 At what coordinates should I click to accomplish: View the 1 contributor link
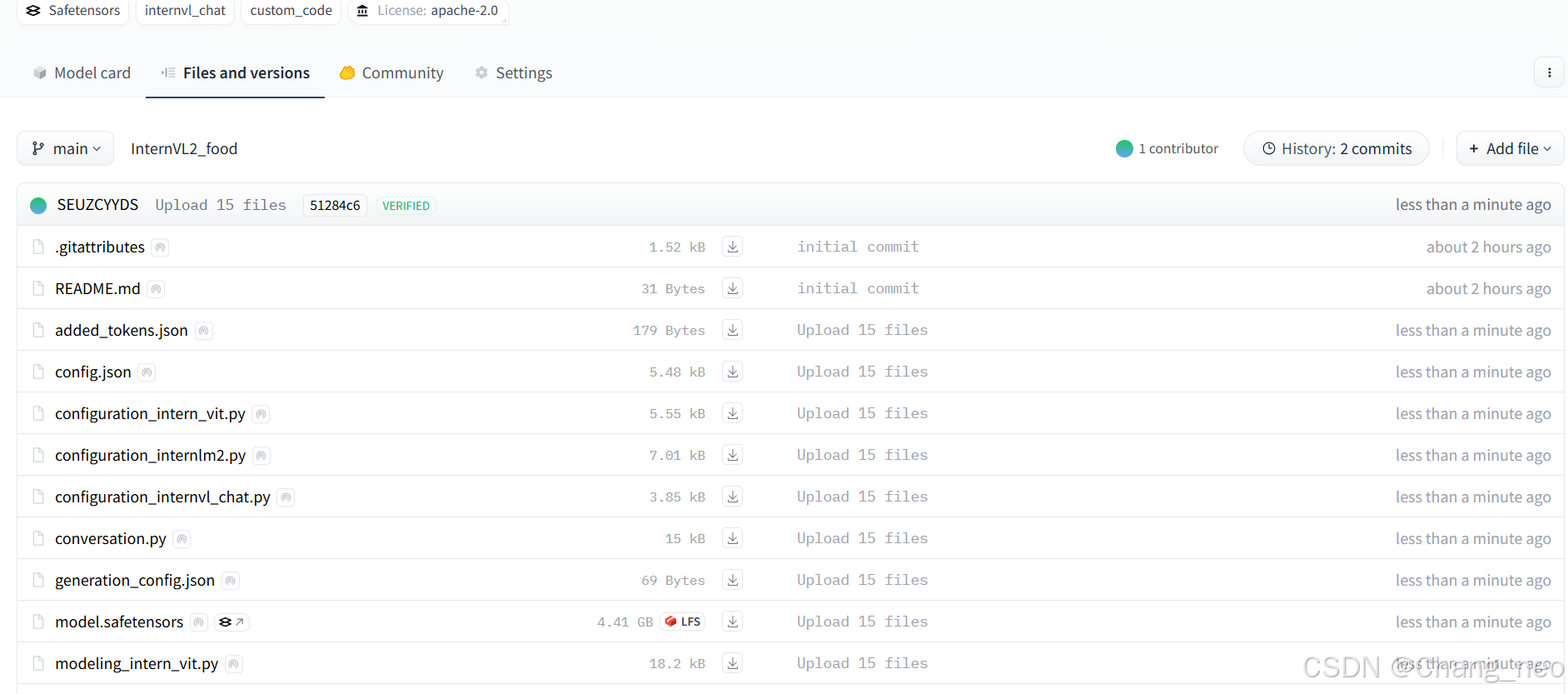pos(1167,148)
